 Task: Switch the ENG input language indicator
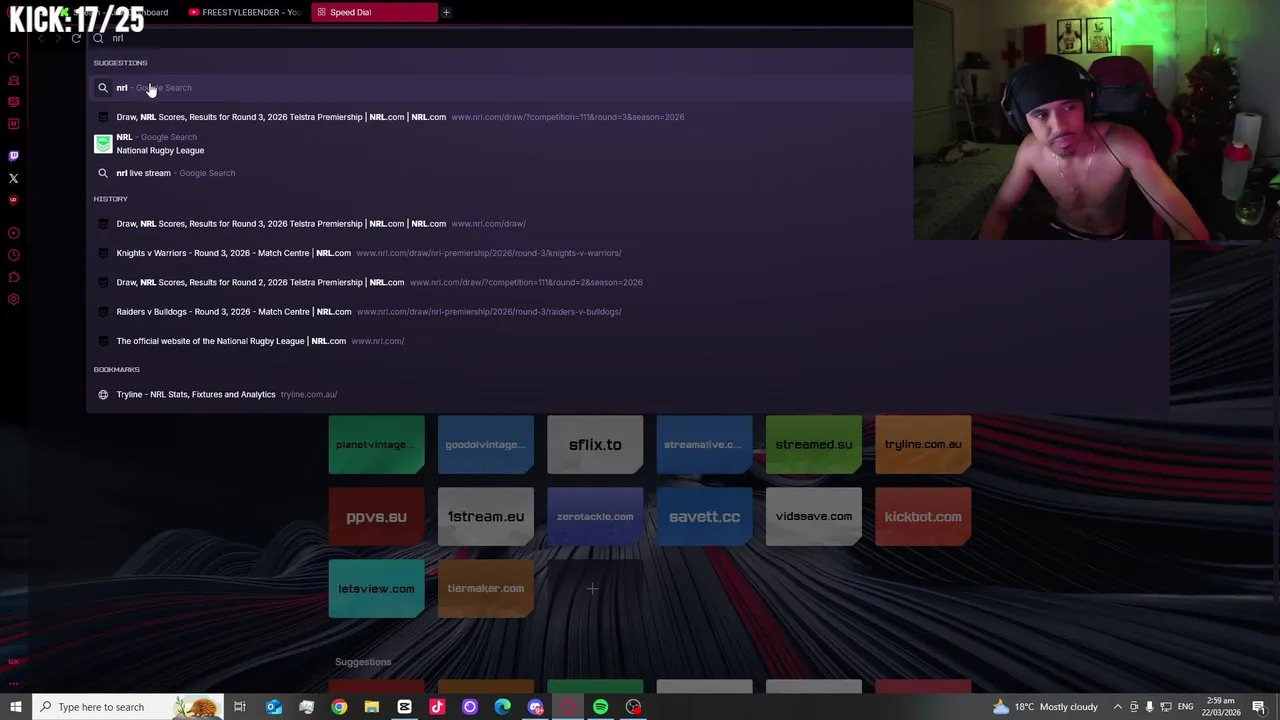point(1185,707)
